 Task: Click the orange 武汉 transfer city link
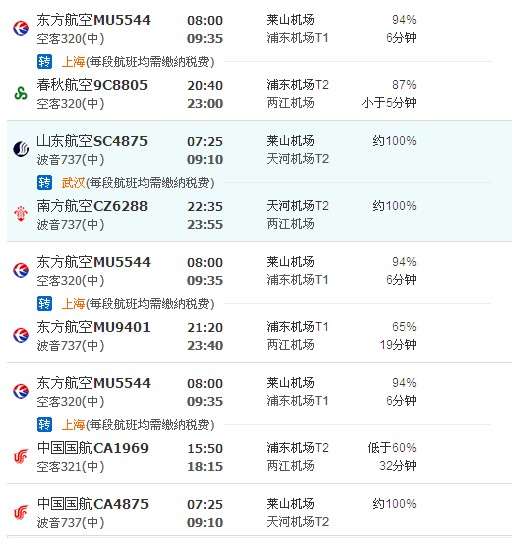(x=73, y=183)
